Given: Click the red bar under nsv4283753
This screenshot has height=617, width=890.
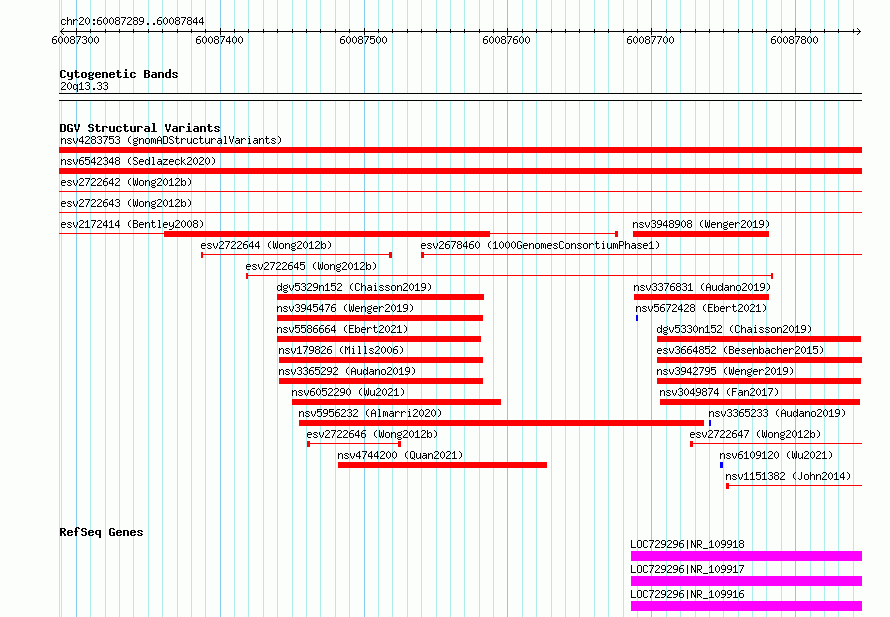Looking at the screenshot, I should pos(460,150).
